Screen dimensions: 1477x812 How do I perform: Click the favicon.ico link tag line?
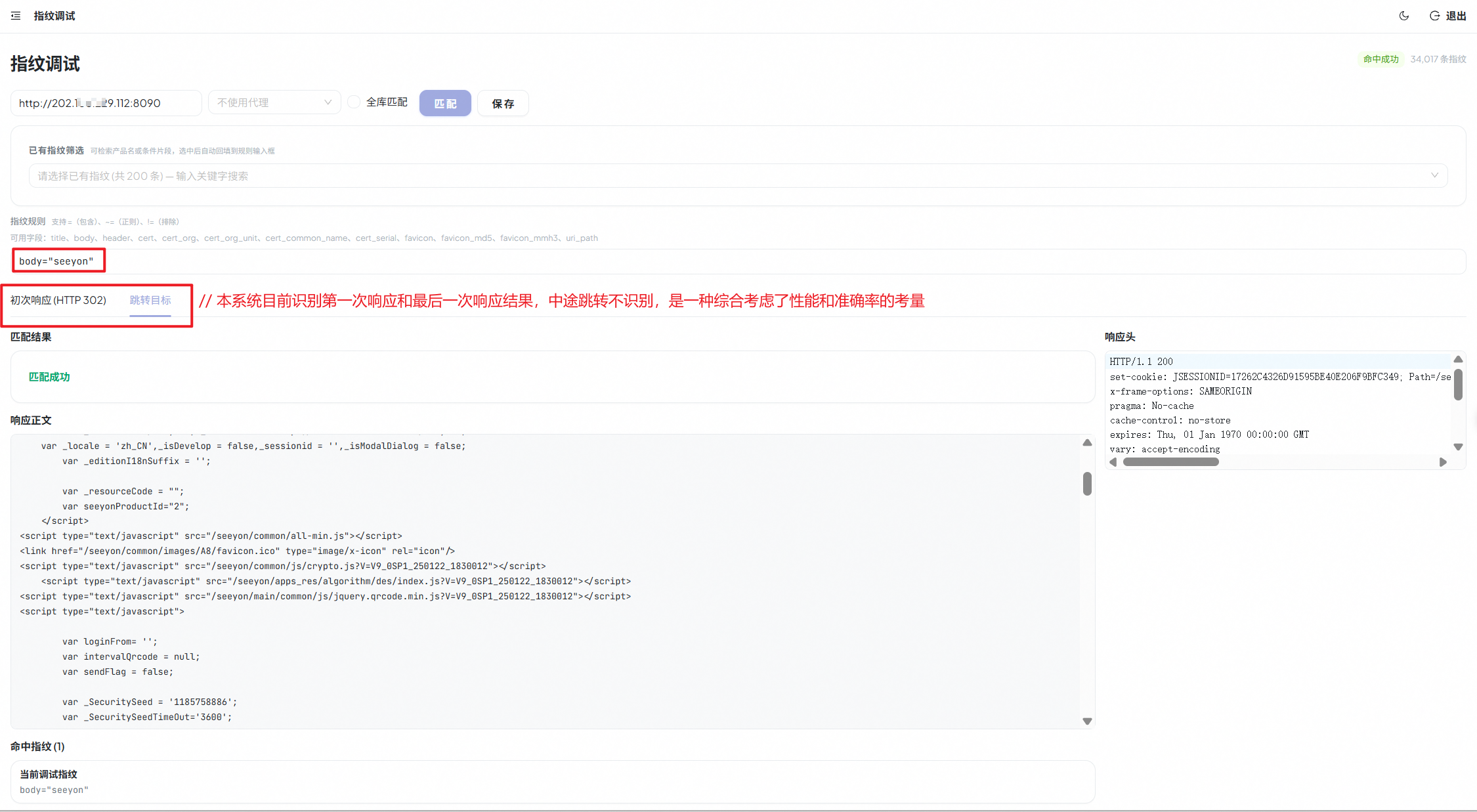238,551
